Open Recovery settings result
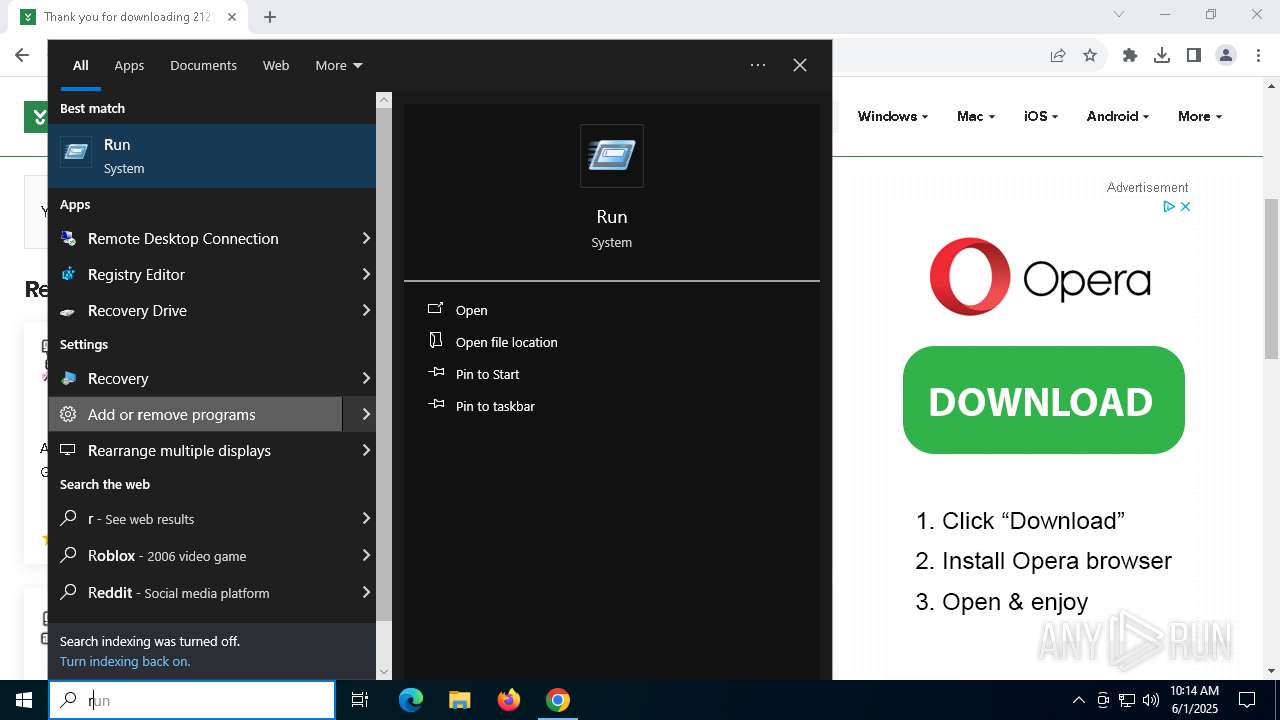1280x720 pixels. pyautogui.click(x=203, y=378)
